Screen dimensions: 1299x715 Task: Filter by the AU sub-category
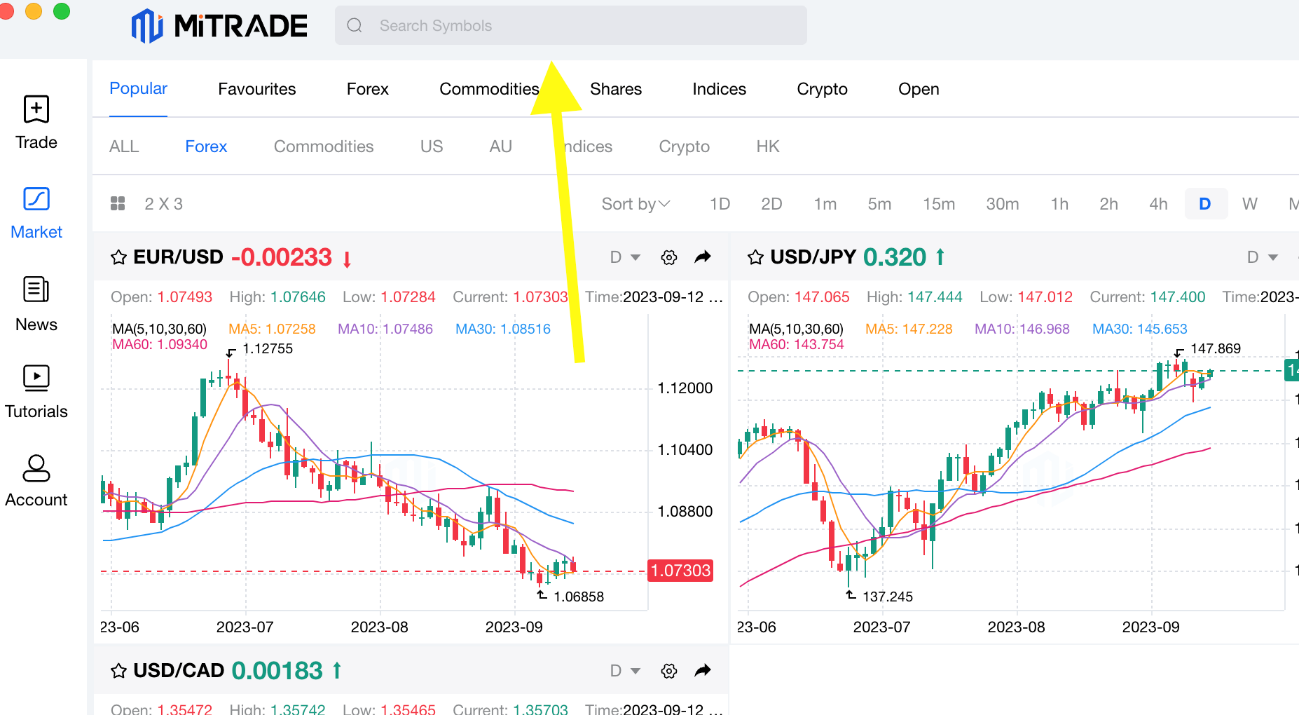(501, 146)
